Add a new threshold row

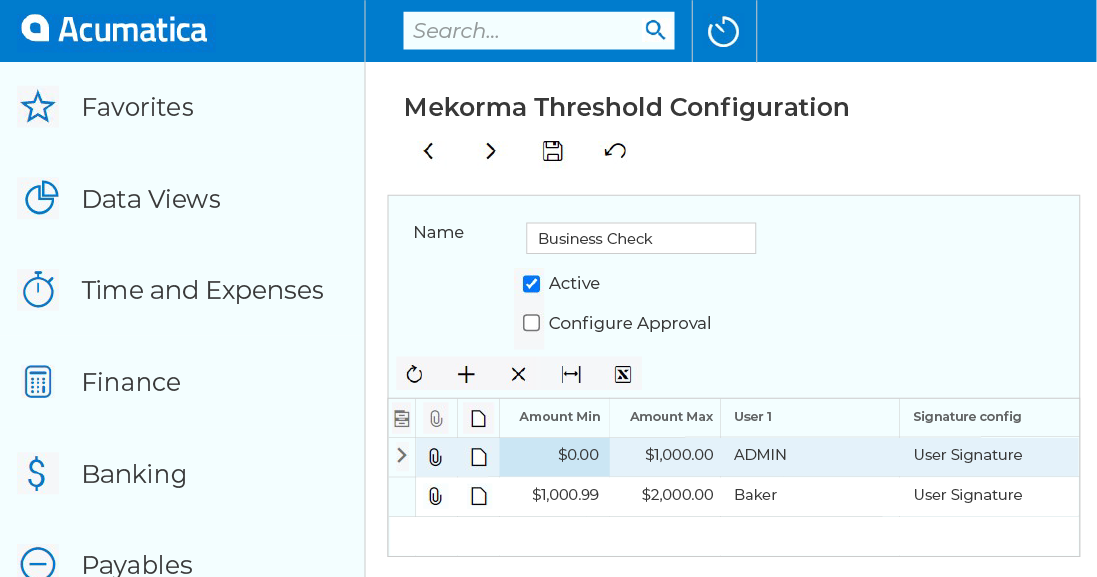[466, 373]
